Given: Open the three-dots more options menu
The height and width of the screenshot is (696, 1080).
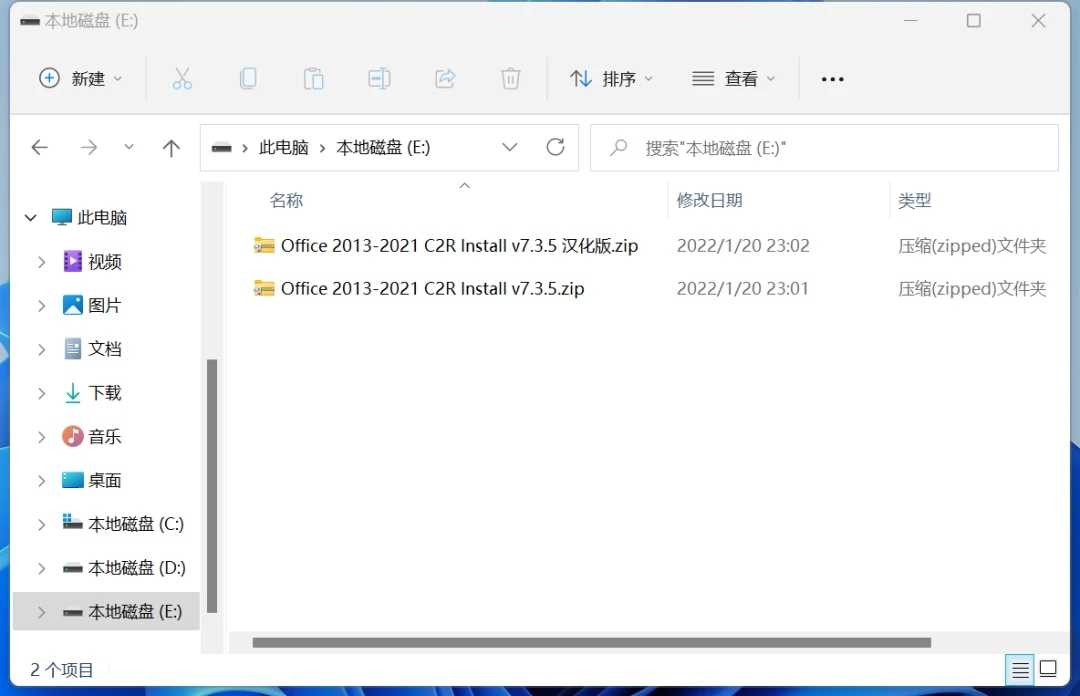Looking at the screenshot, I should coord(833,79).
